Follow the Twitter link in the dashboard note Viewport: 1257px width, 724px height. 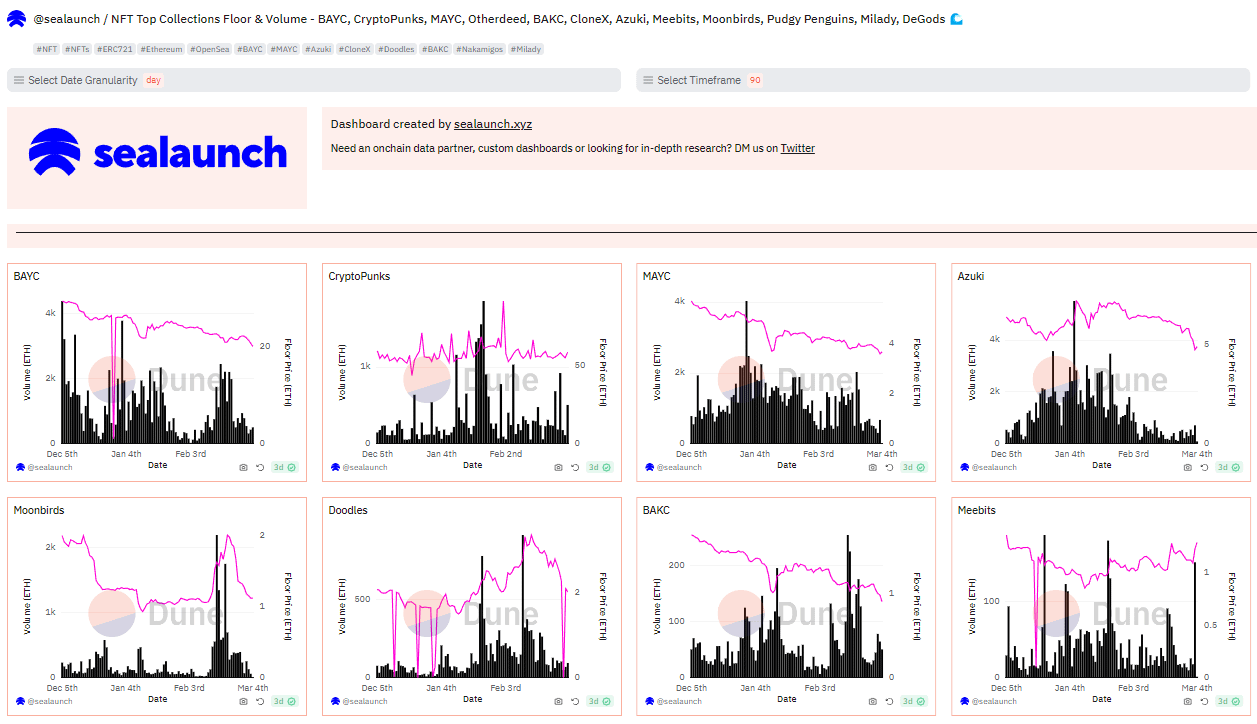(x=797, y=149)
